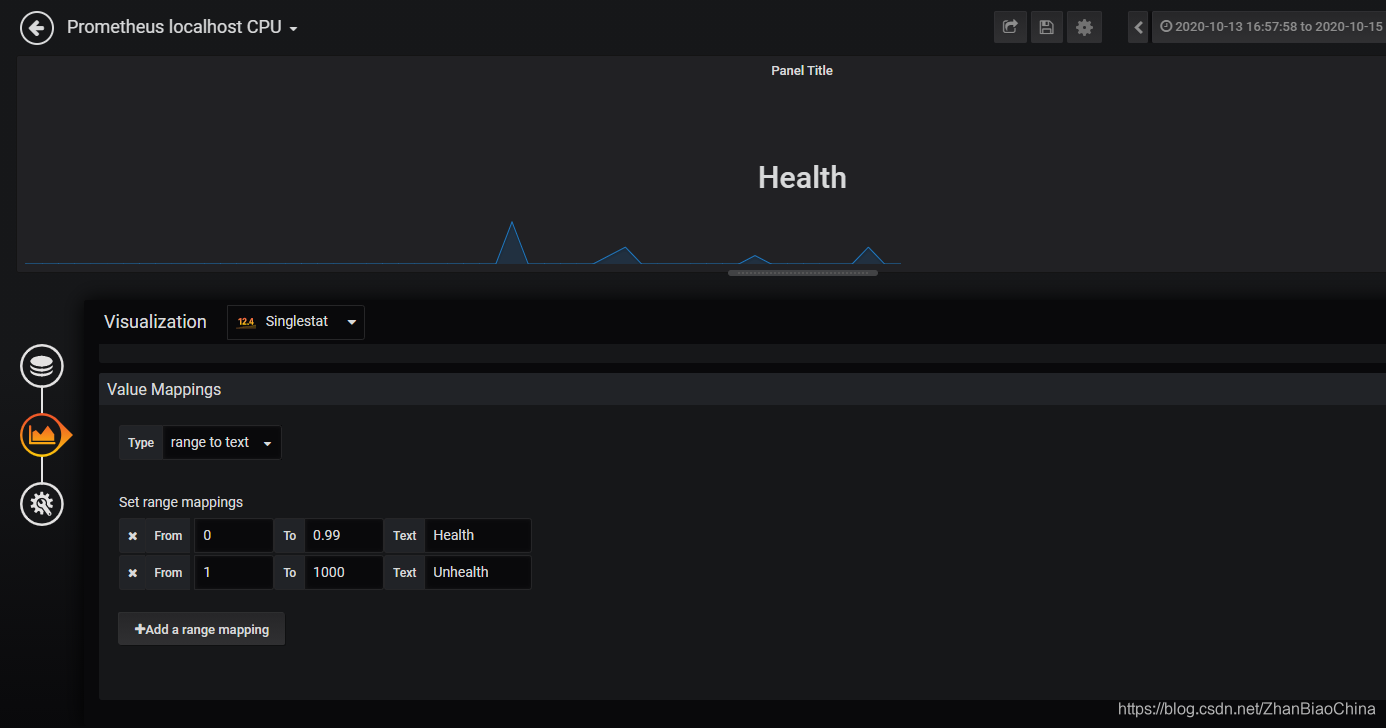Go back using the arrow button
Image resolution: width=1386 pixels, height=728 pixels.
coord(37,28)
